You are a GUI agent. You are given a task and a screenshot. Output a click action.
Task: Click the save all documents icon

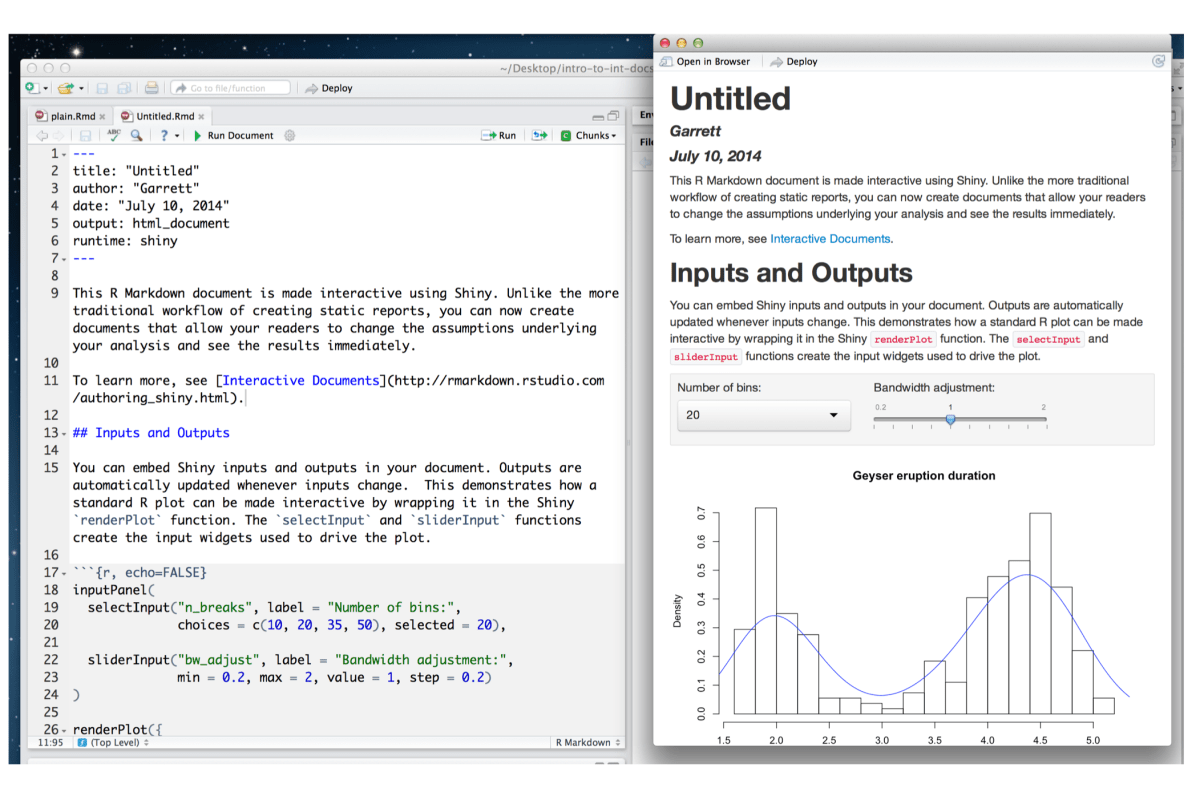point(125,88)
